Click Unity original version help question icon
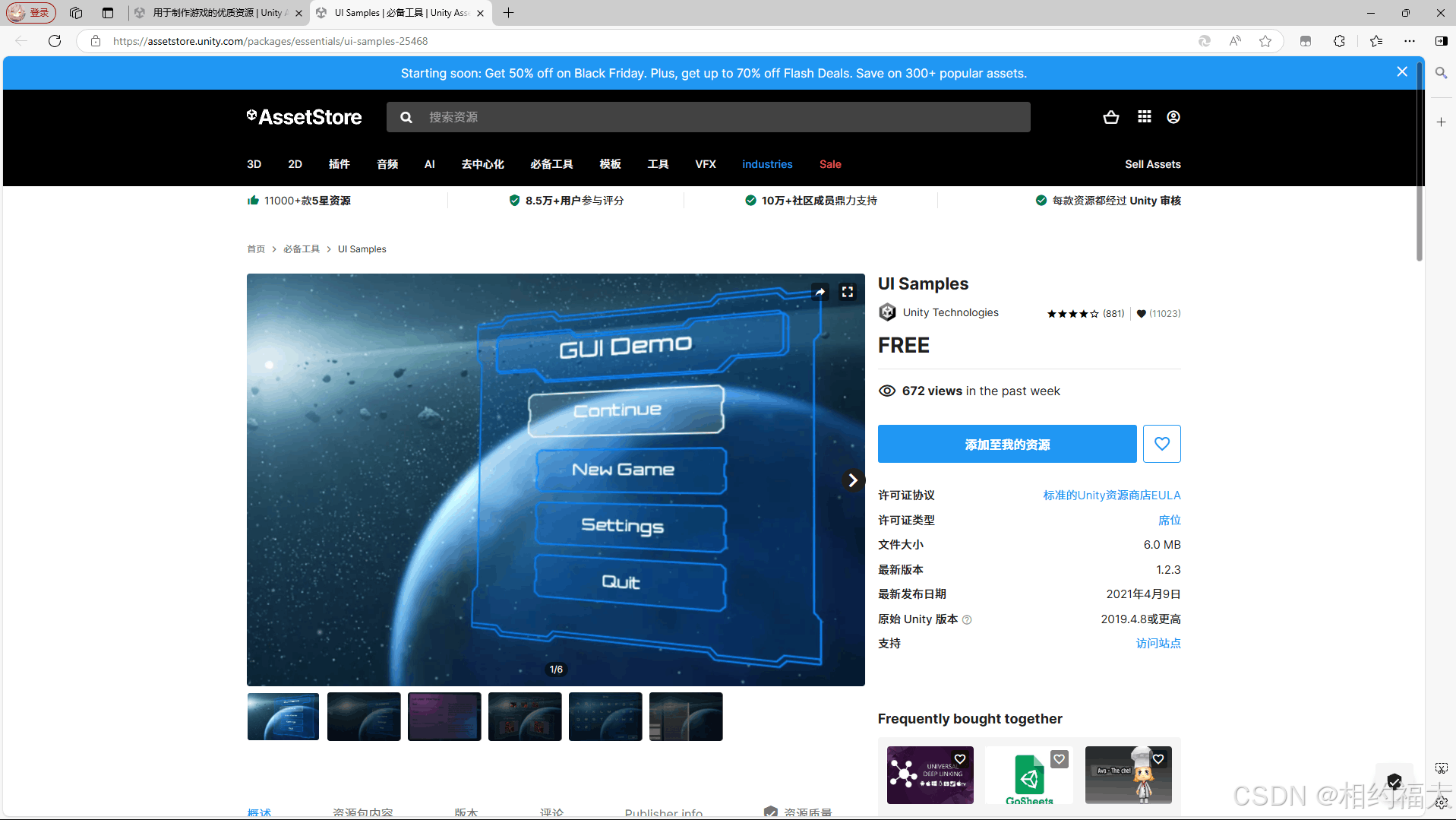 click(967, 620)
